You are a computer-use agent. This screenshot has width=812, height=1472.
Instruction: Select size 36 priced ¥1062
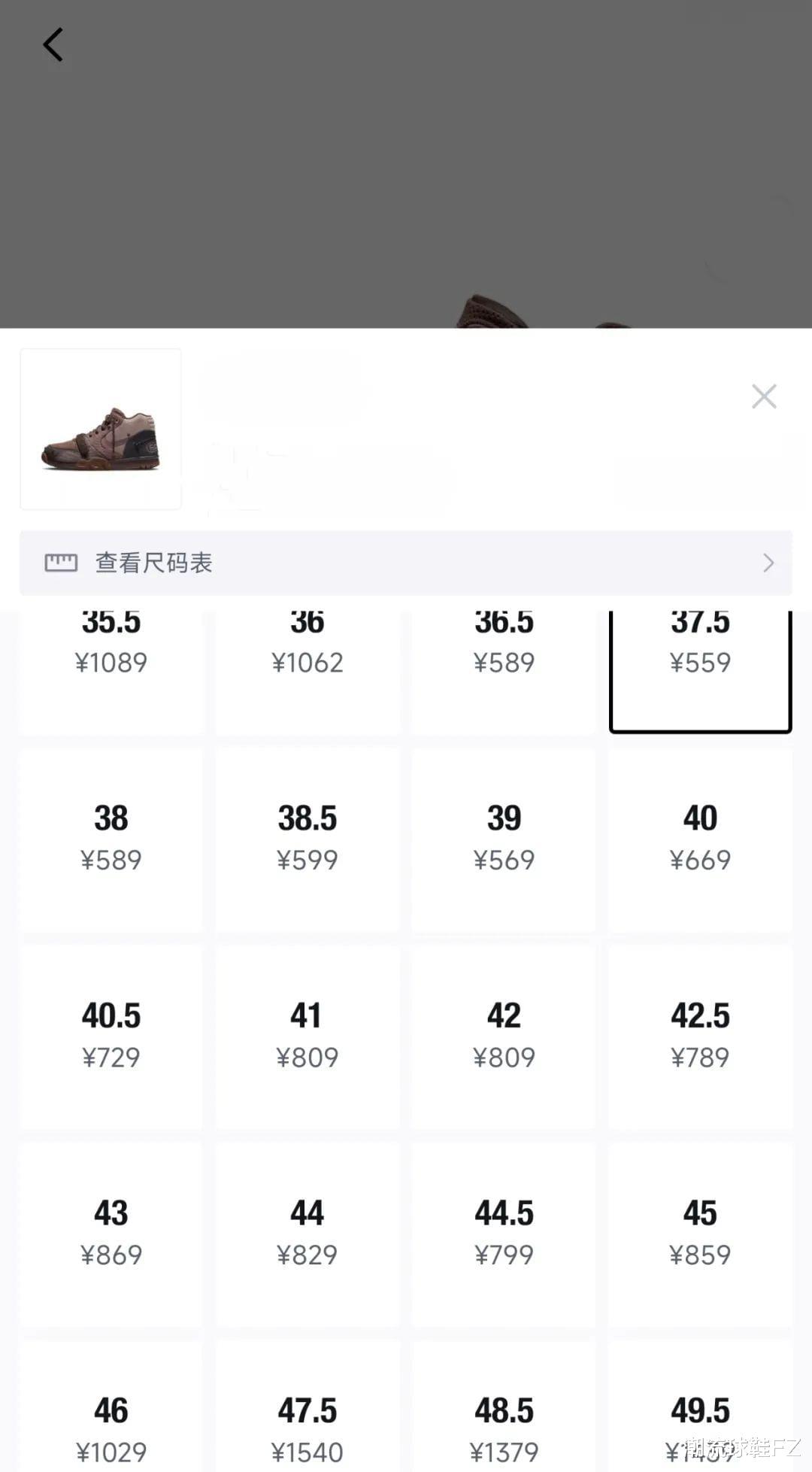[x=308, y=672]
